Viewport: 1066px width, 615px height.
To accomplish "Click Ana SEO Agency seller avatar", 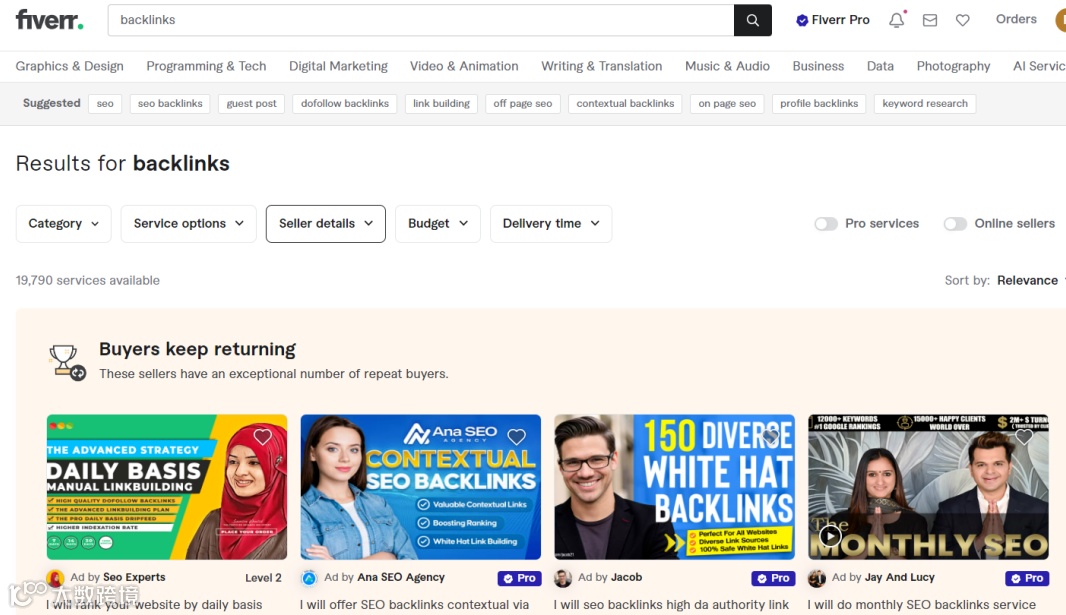I will (309, 578).
